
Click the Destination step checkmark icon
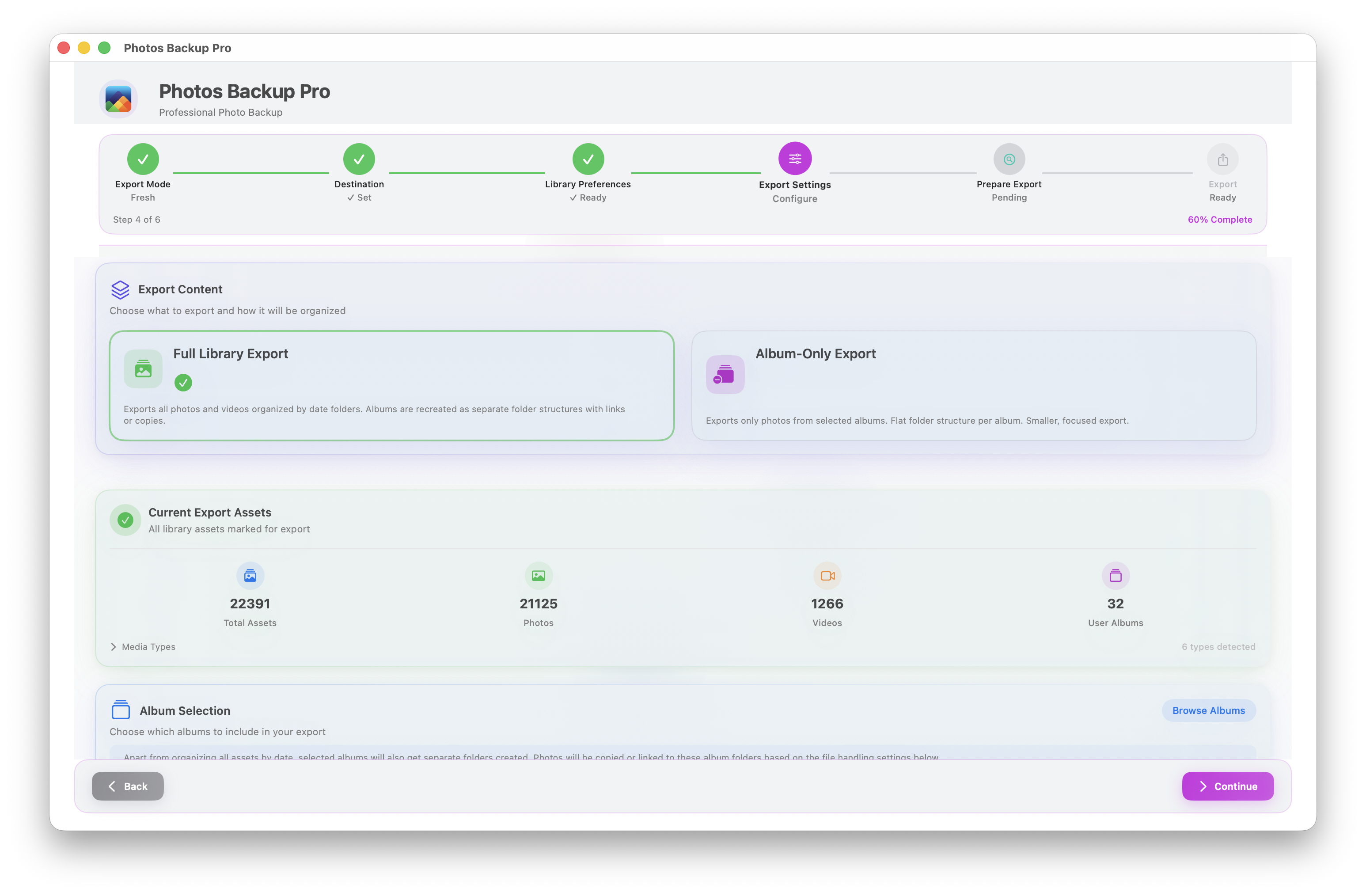pyautogui.click(x=359, y=159)
